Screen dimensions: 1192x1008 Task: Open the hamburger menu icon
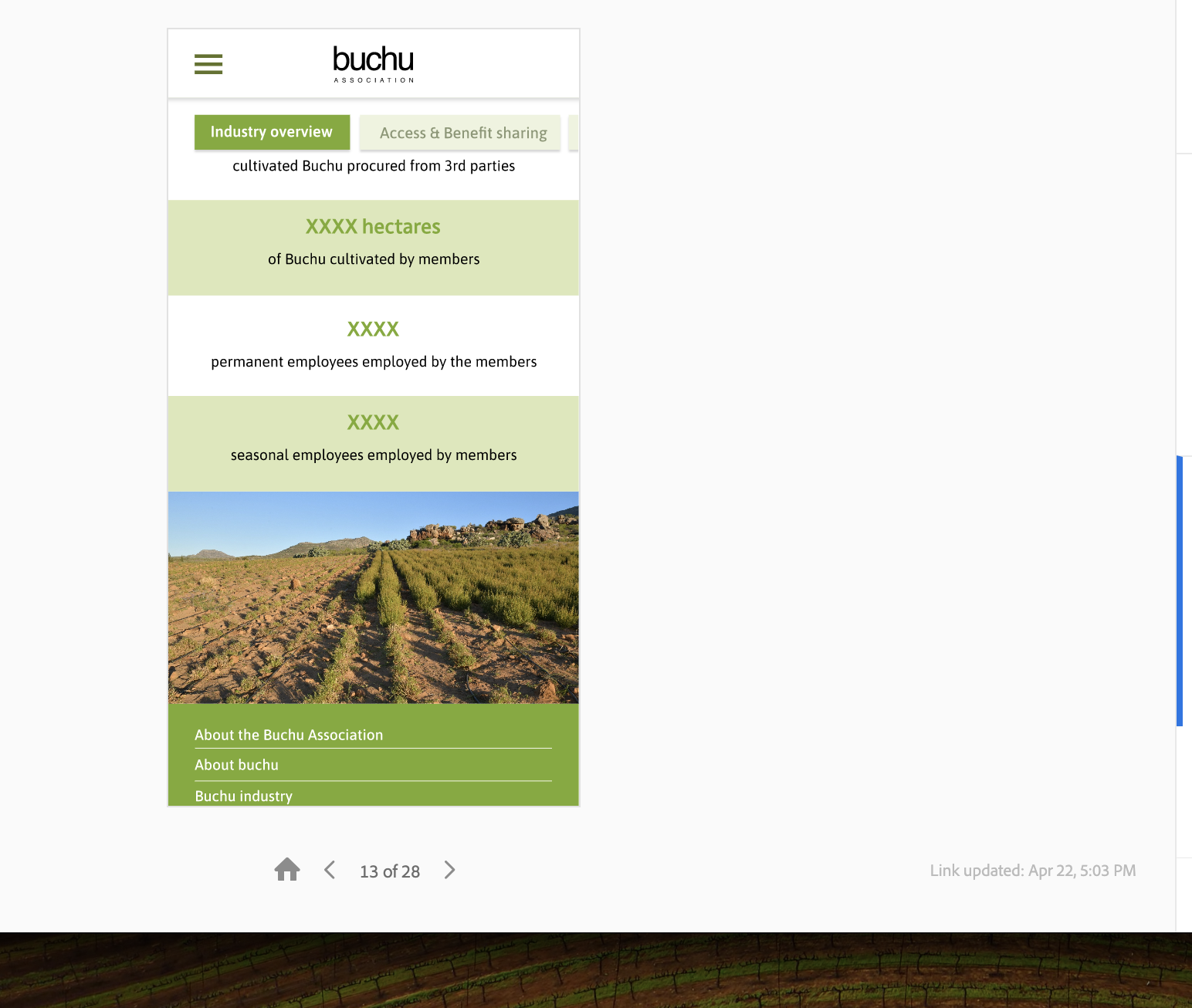(x=208, y=64)
